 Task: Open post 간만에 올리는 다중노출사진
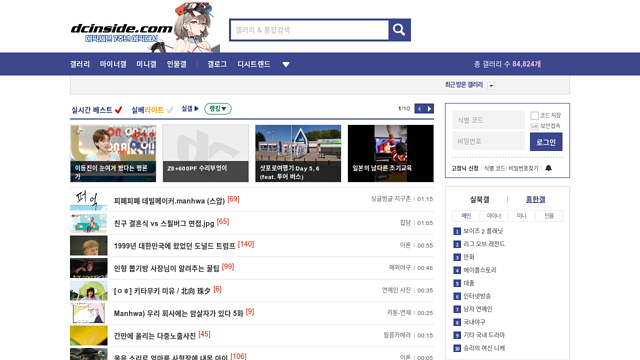click(x=155, y=336)
